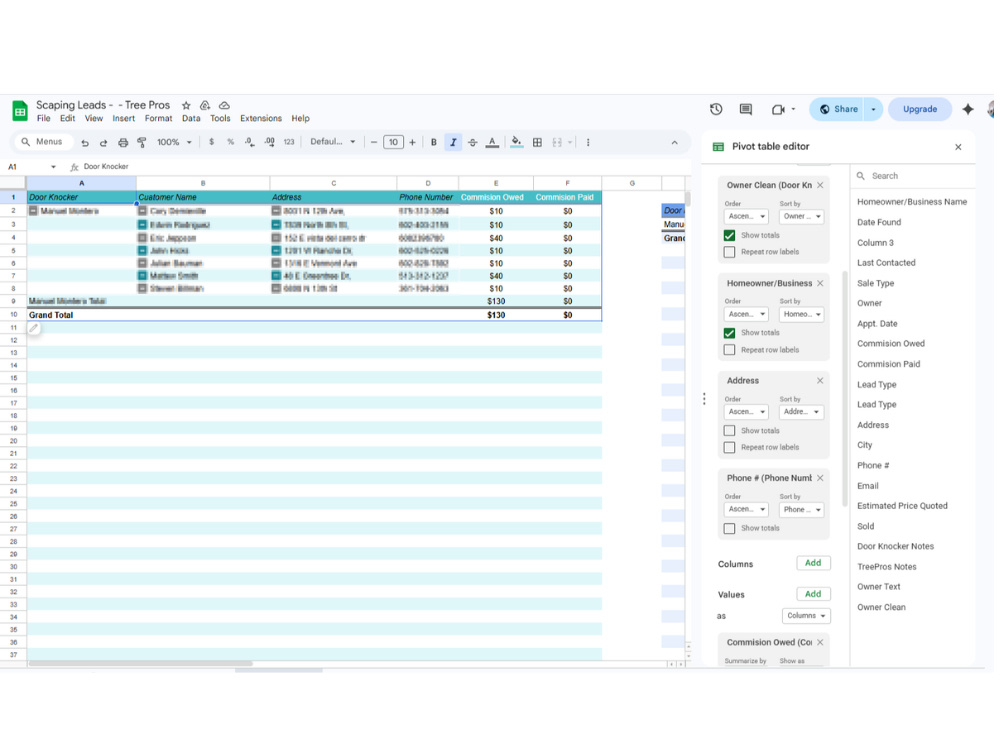The width and height of the screenshot is (1000, 750).
Task: Toggle italic formatting
Action: point(453,142)
